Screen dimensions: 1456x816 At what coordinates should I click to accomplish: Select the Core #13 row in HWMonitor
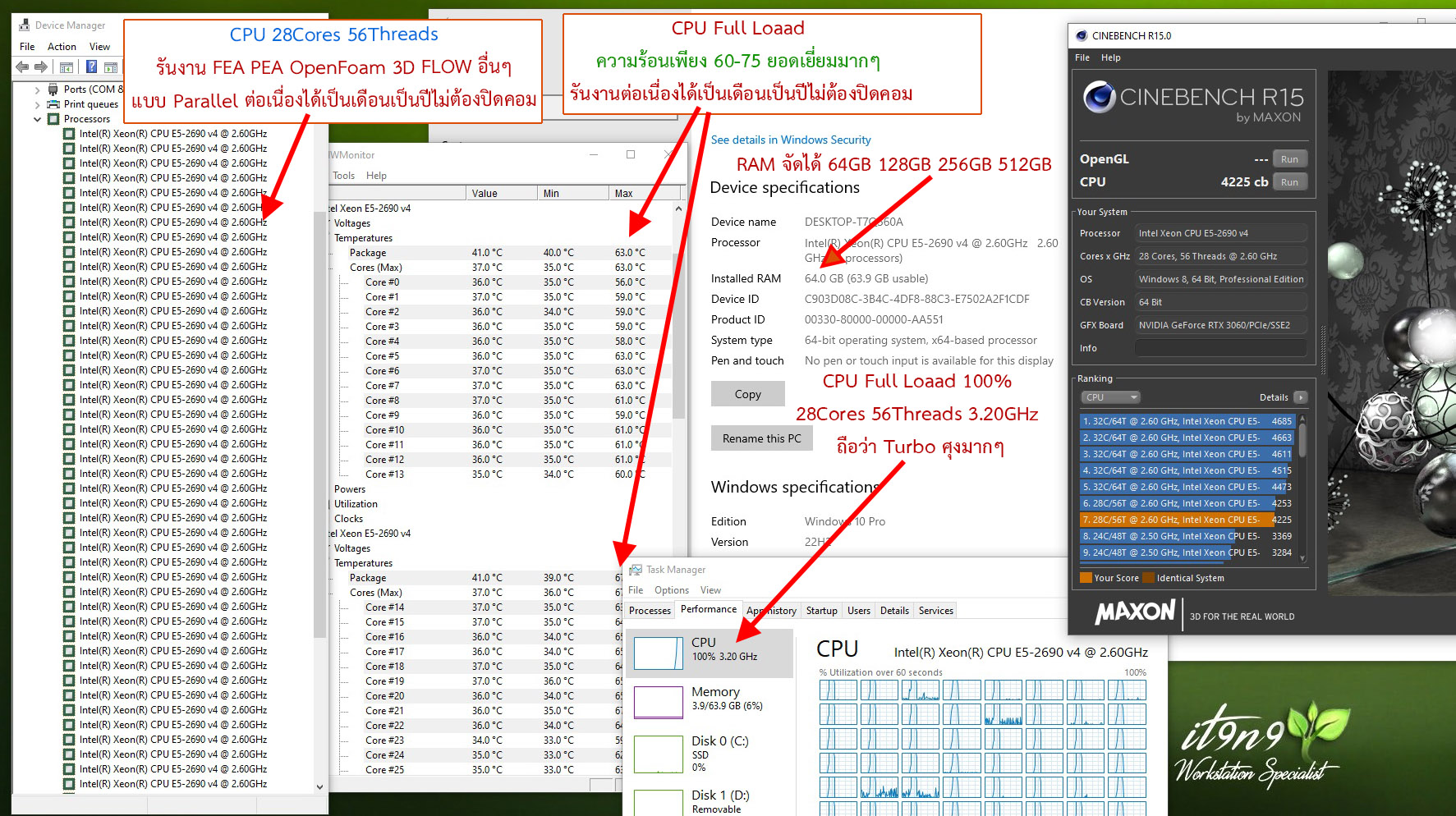[502, 474]
